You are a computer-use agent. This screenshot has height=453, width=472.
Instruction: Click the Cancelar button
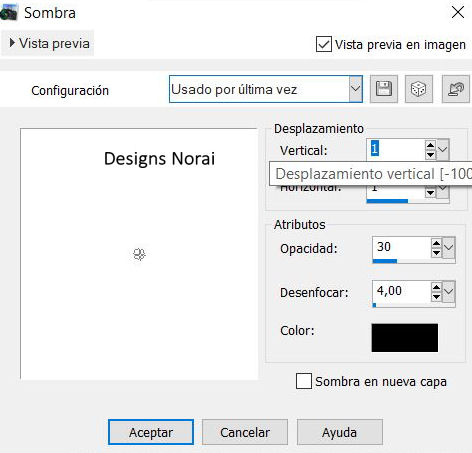point(245,432)
